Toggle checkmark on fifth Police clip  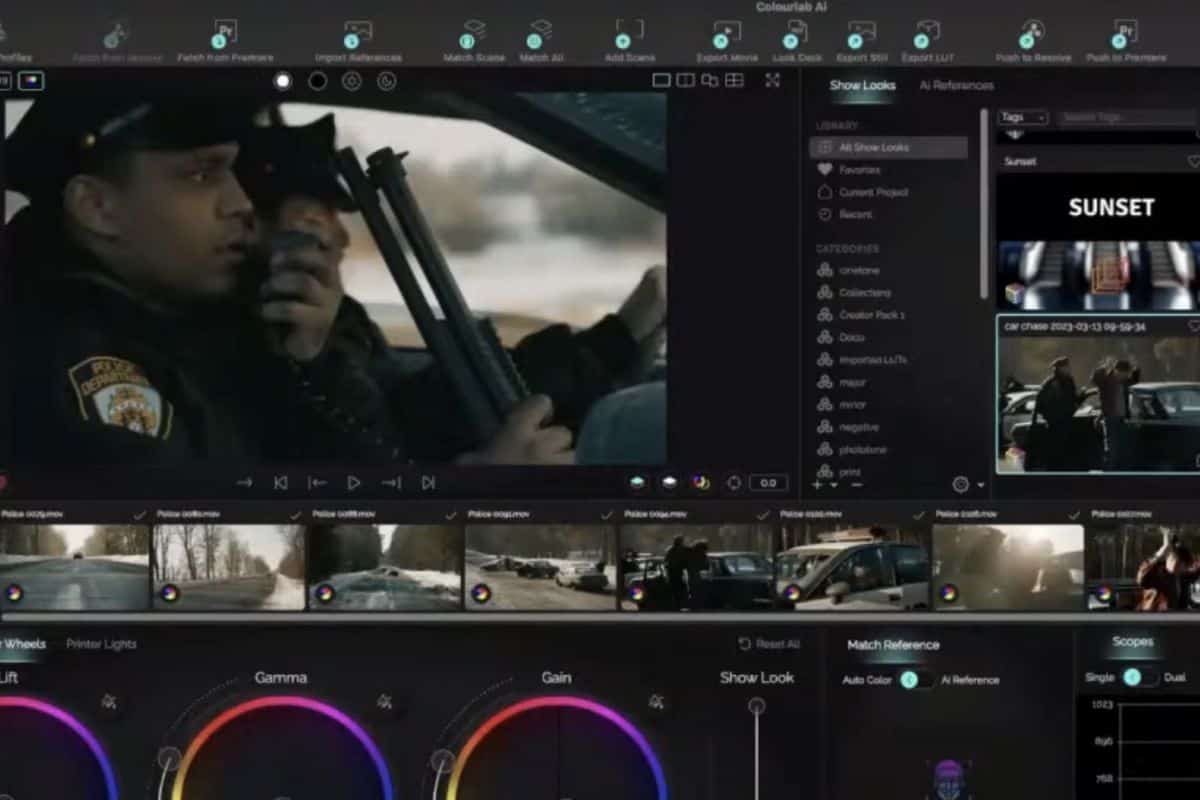pyautogui.click(x=763, y=515)
